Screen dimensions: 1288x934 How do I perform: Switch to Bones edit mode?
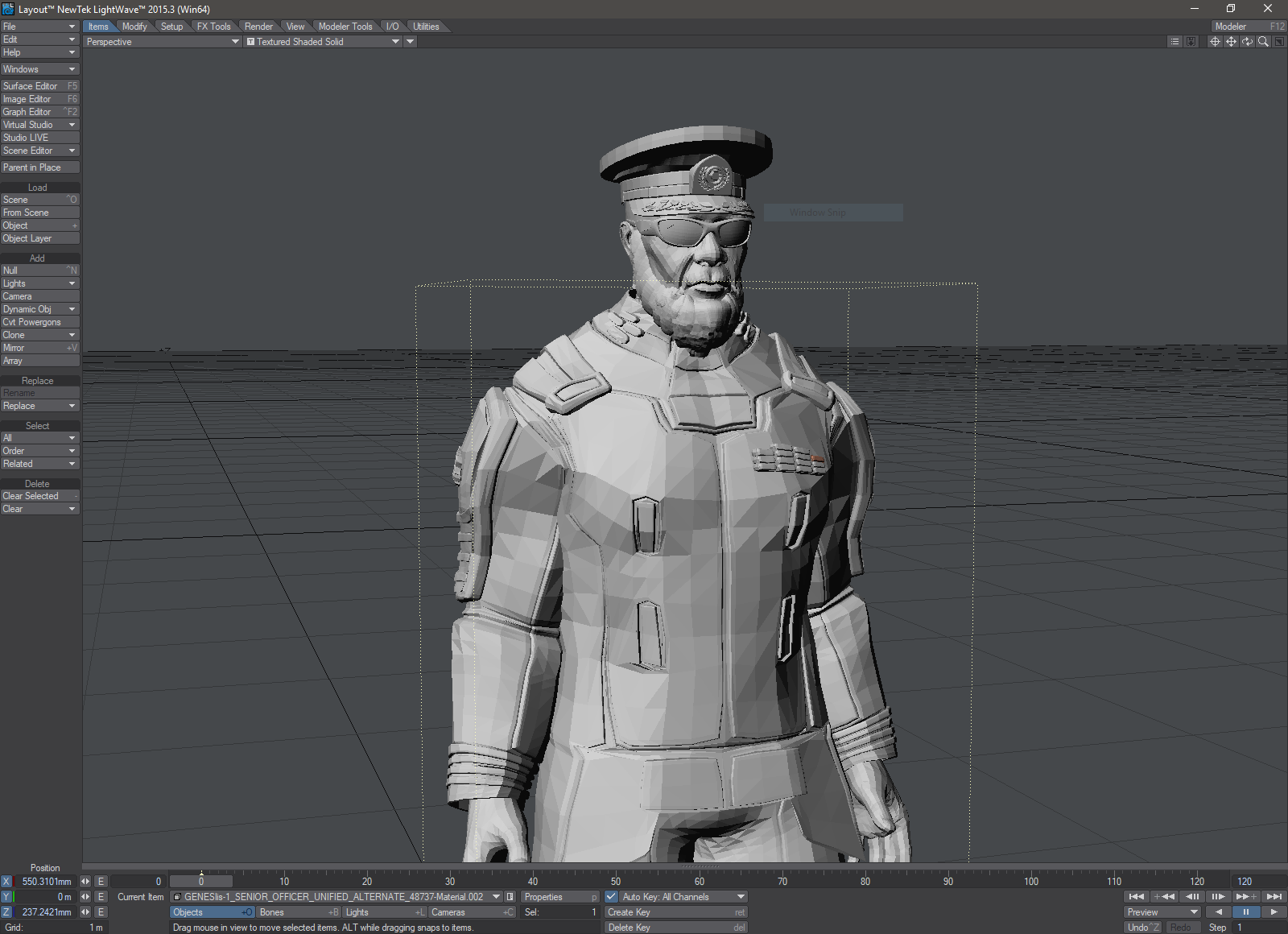(299, 912)
